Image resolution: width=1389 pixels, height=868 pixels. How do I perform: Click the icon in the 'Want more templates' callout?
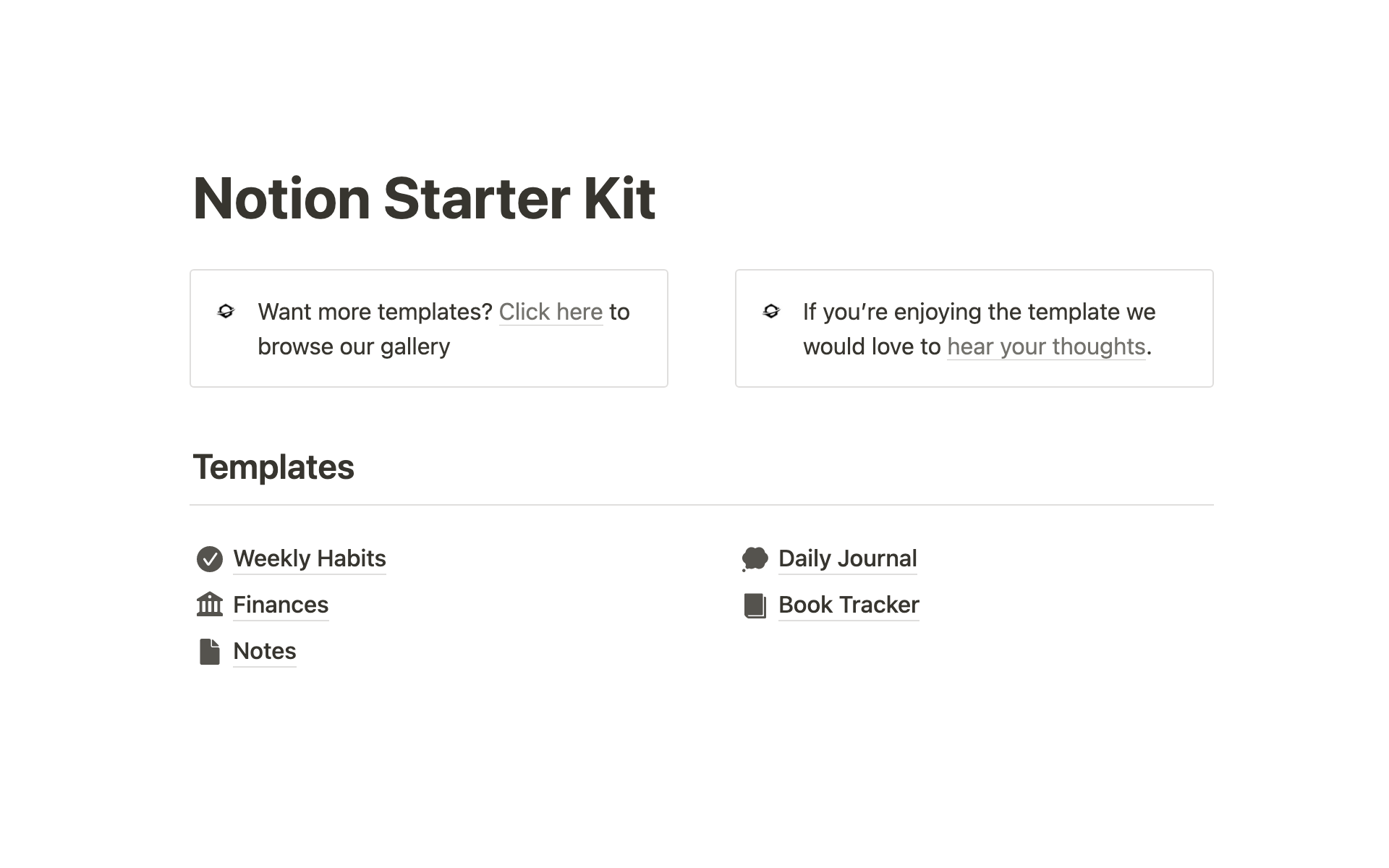(x=226, y=312)
